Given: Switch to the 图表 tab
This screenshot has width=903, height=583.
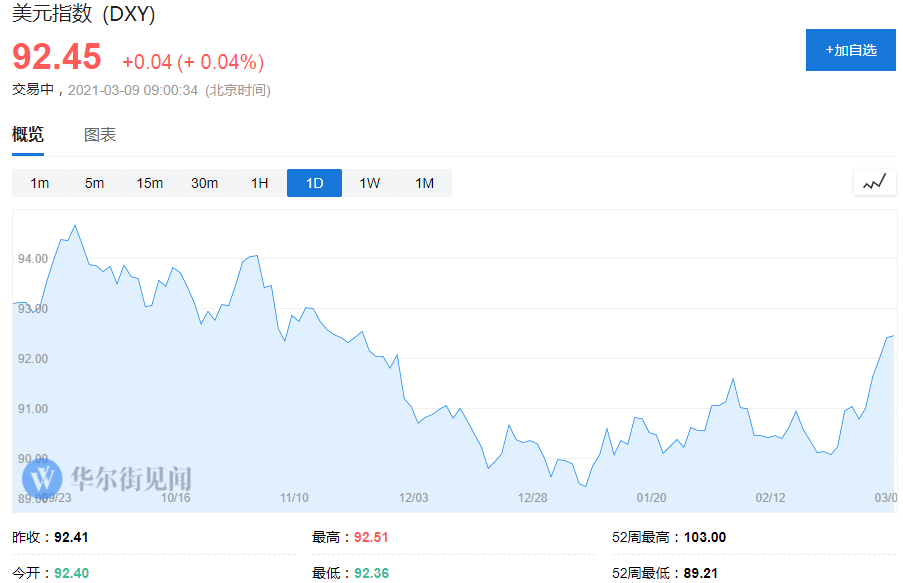Looking at the screenshot, I should coord(100,134).
